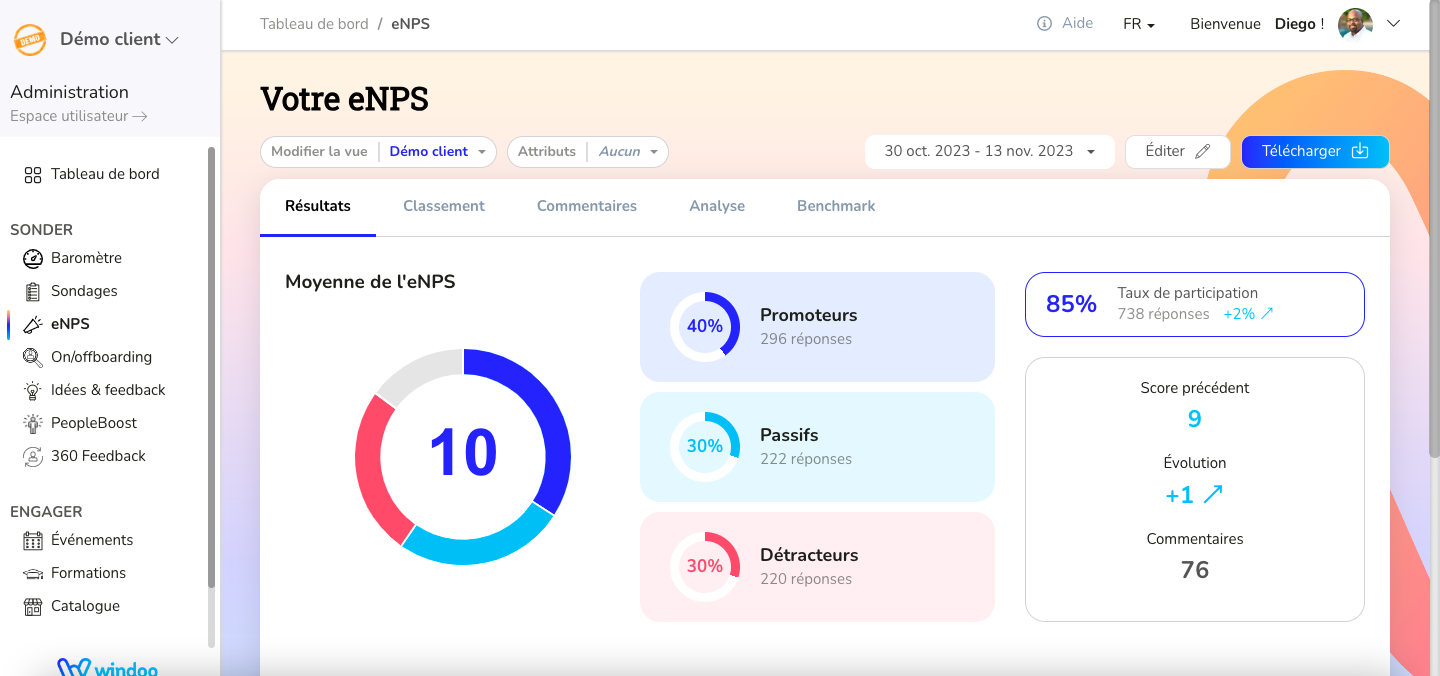
Task: Click the "Votre eNPS" page title
Action: 344,99
